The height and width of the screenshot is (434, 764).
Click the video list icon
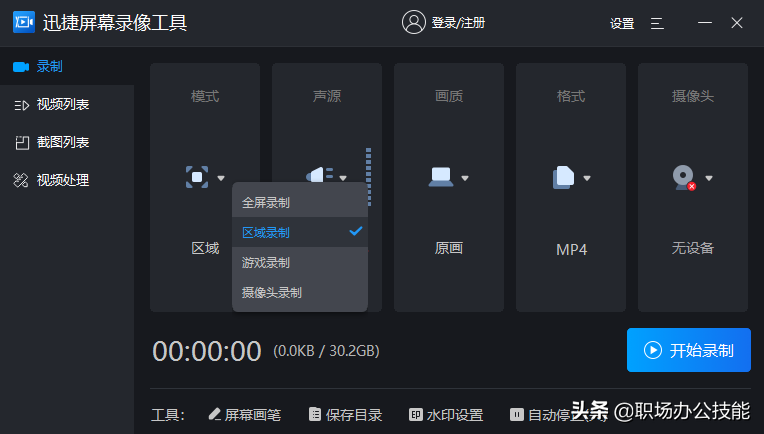(21, 105)
